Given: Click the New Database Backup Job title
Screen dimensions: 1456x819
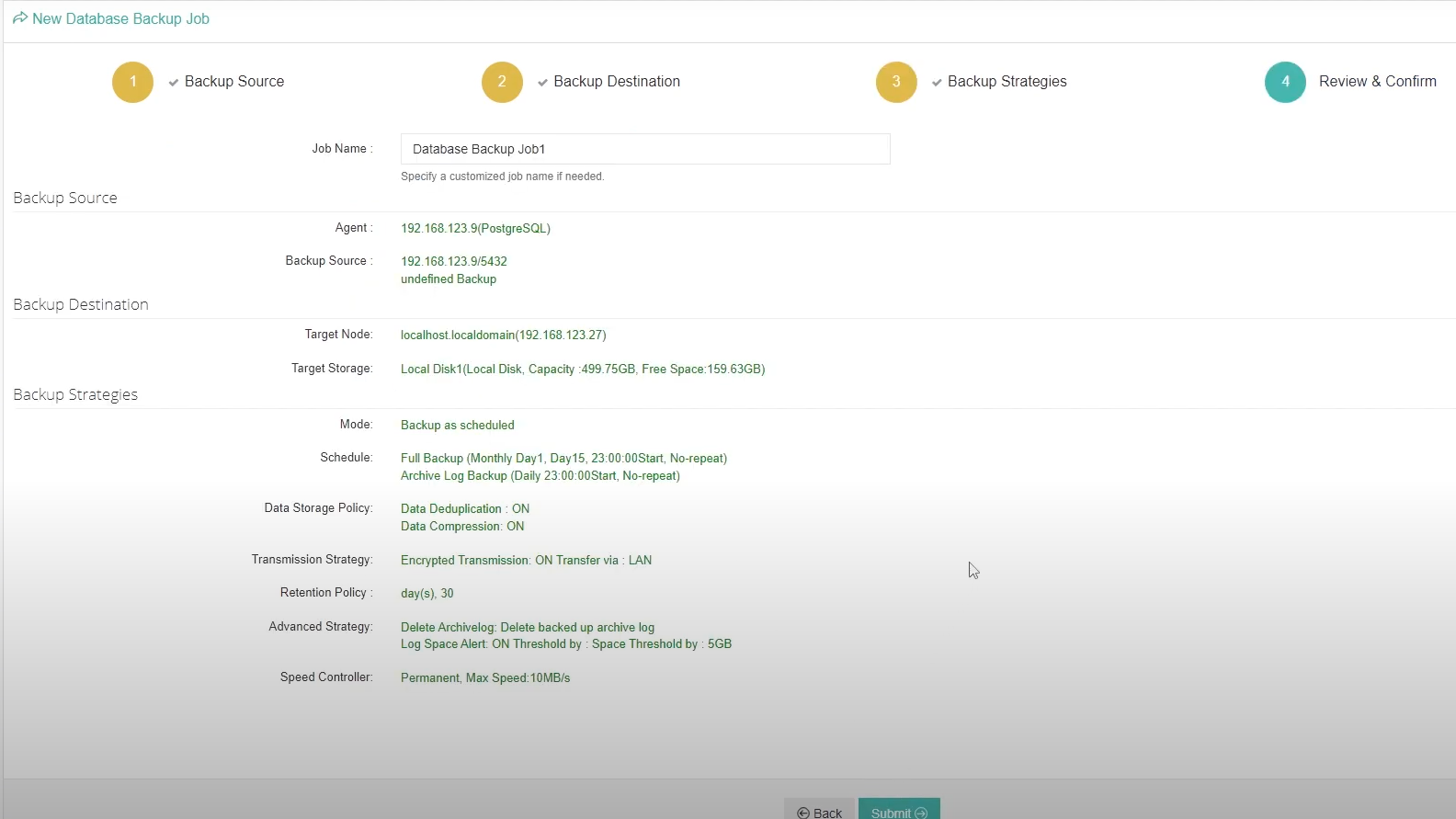Looking at the screenshot, I should (x=120, y=18).
